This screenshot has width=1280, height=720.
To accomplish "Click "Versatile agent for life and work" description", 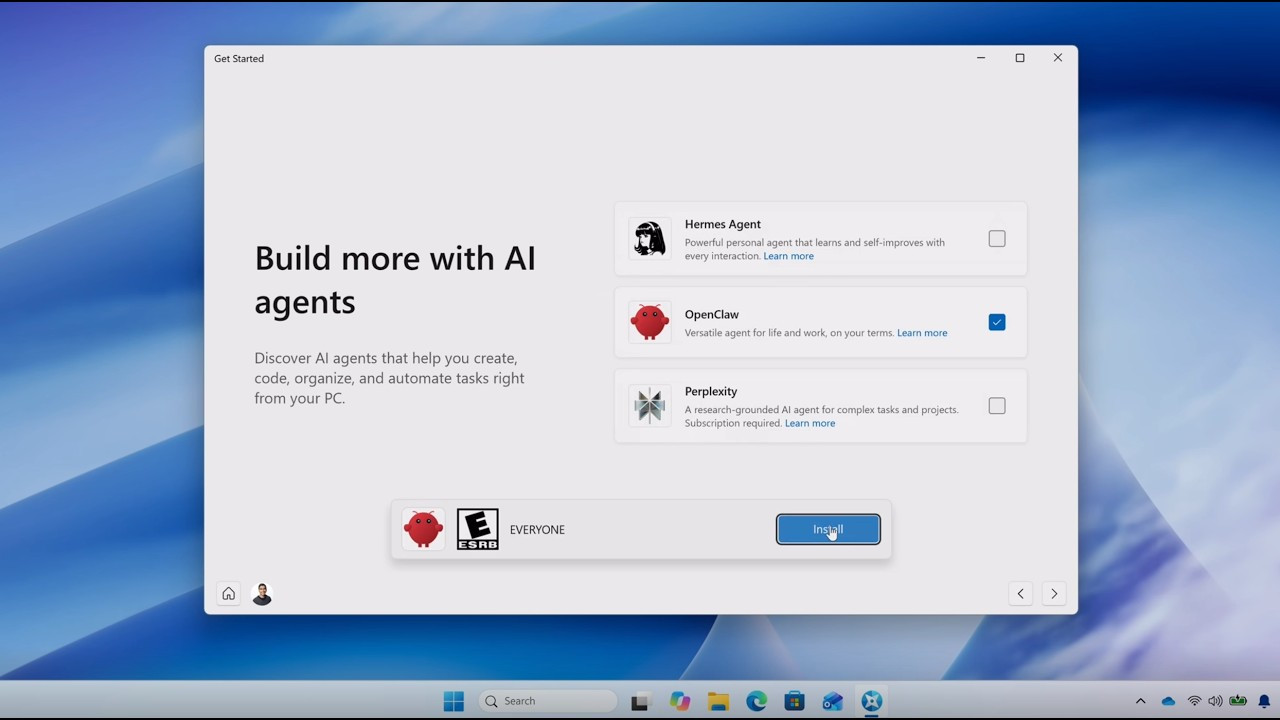I will [789, 333].
